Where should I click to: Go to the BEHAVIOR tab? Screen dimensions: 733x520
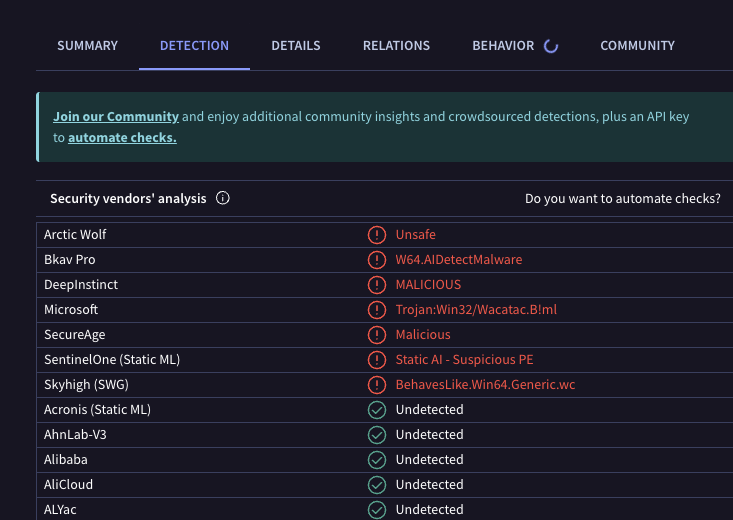(503, 46)
